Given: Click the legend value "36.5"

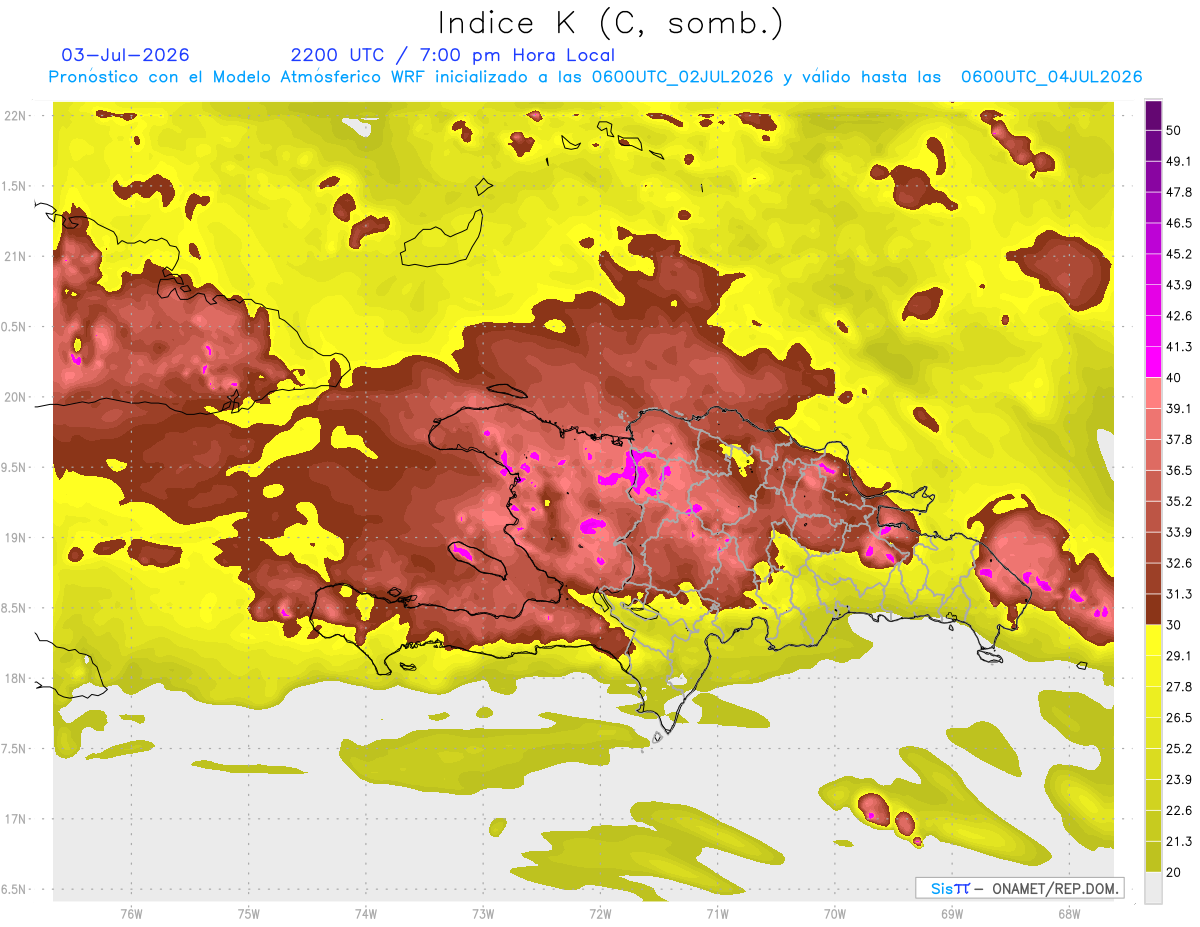Looking at the screenshot, I should click(x=1179, y=470).
